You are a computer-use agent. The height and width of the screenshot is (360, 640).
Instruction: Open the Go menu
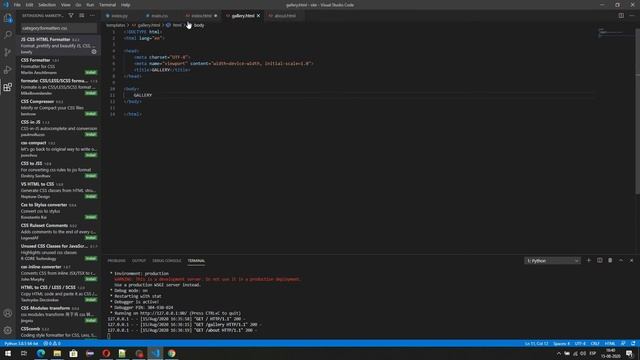pyautogui.click(x=78, y=5)
